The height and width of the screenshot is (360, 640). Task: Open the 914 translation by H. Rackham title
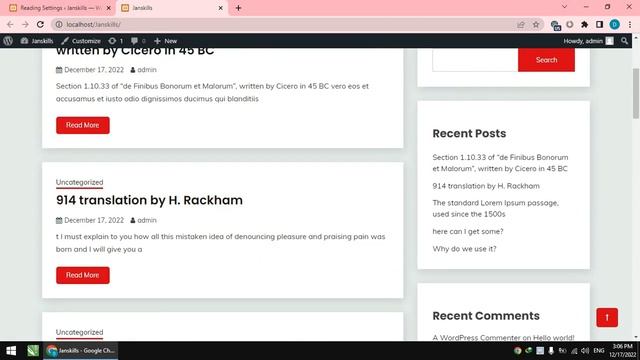149,200
